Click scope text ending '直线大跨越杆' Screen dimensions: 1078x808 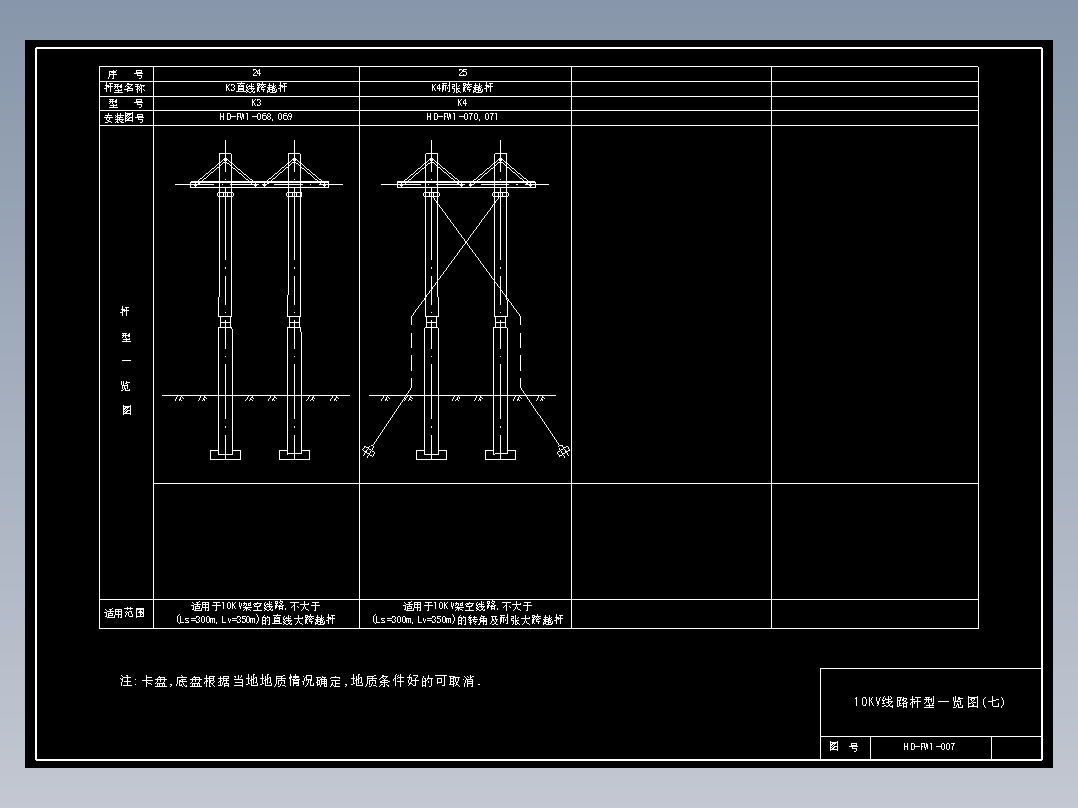coord(256,613)
